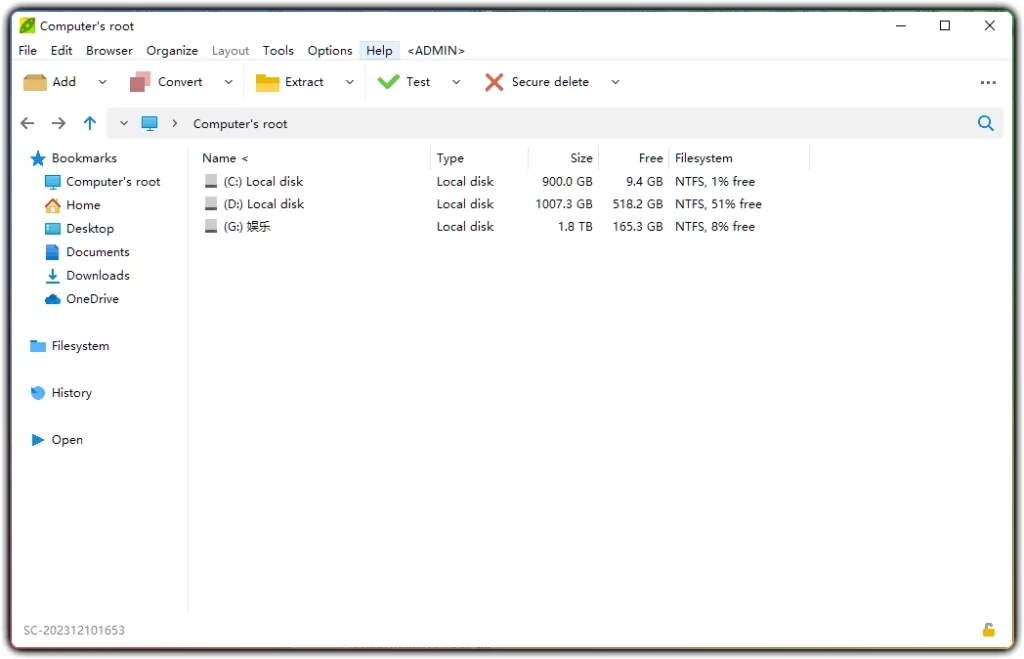This screenshot has height=659, width=1024.
Task: Open the Tools menu
Action: tap(278, 50)
